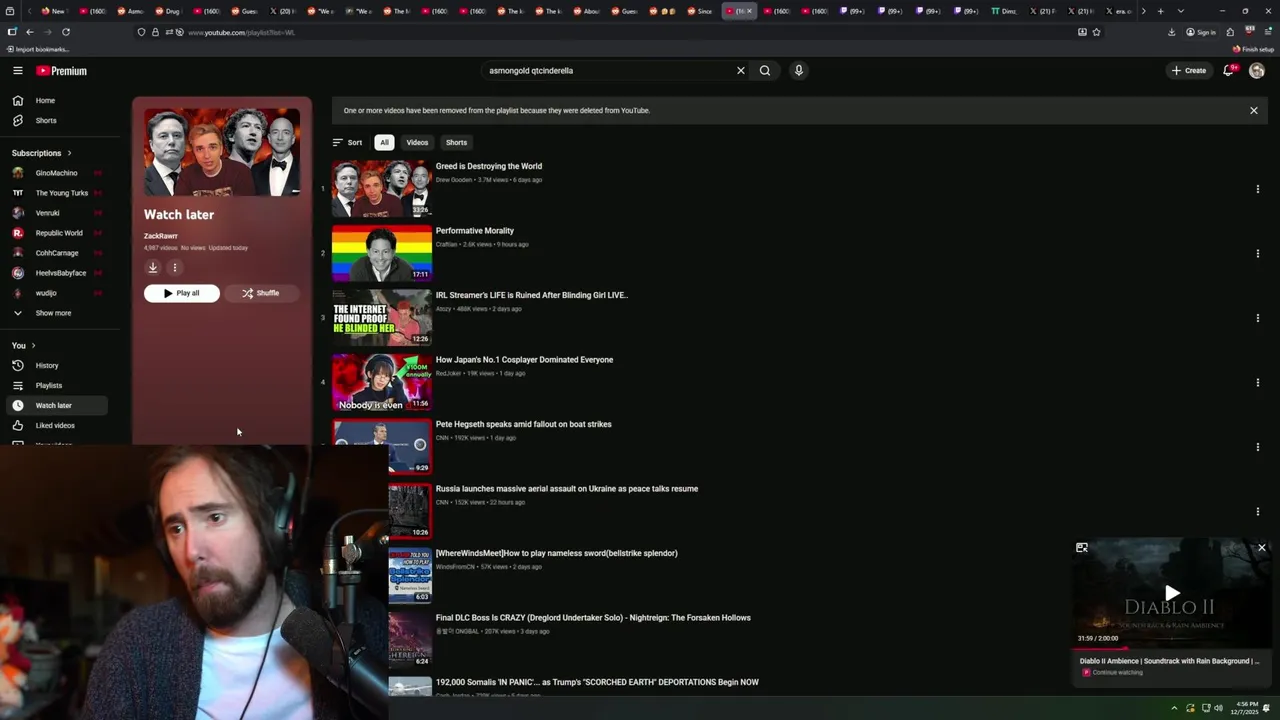
Task: Open How Japan's No.1 Cosplayer video title
Action: 524,360
